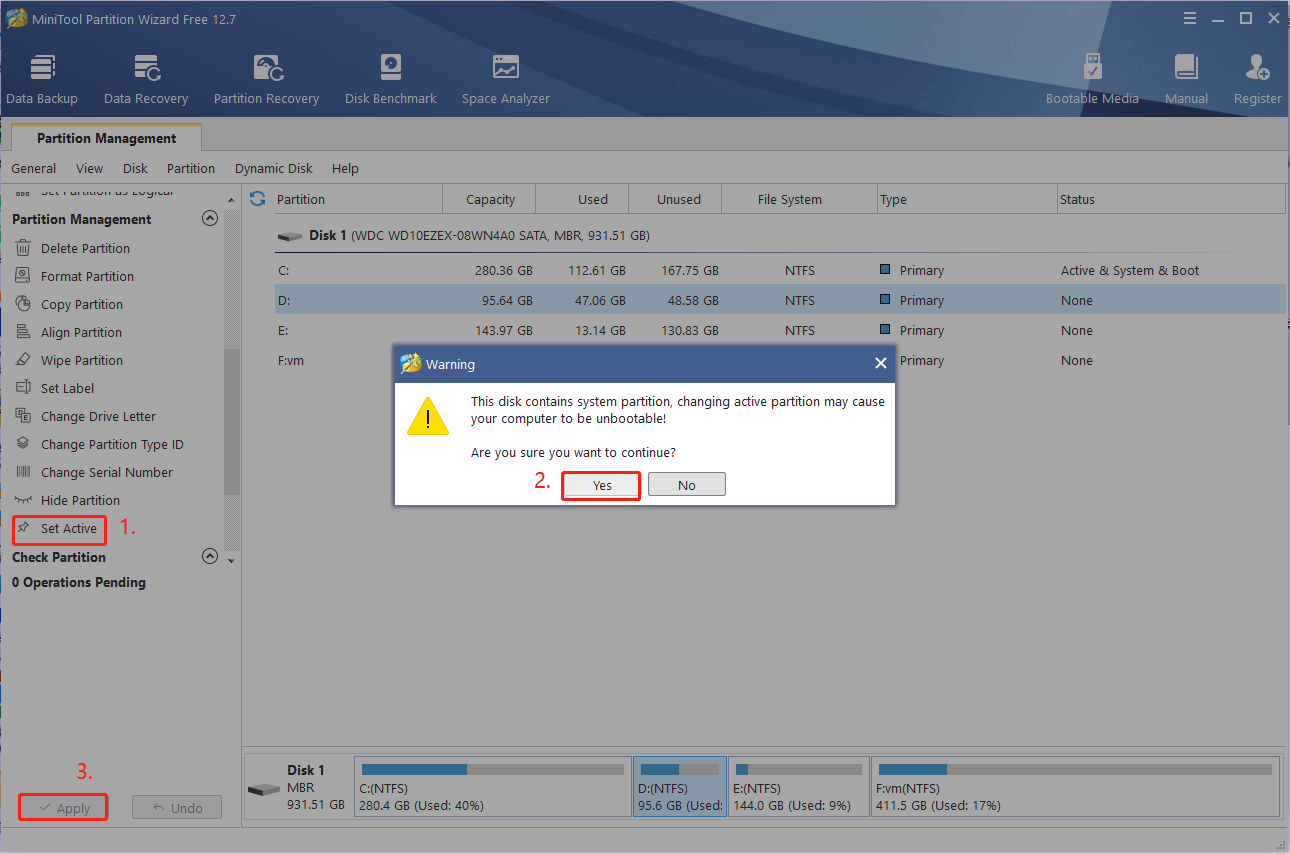Open the View menu
1290x854 pixels.
pyautogui.click(x=89, y=168)
